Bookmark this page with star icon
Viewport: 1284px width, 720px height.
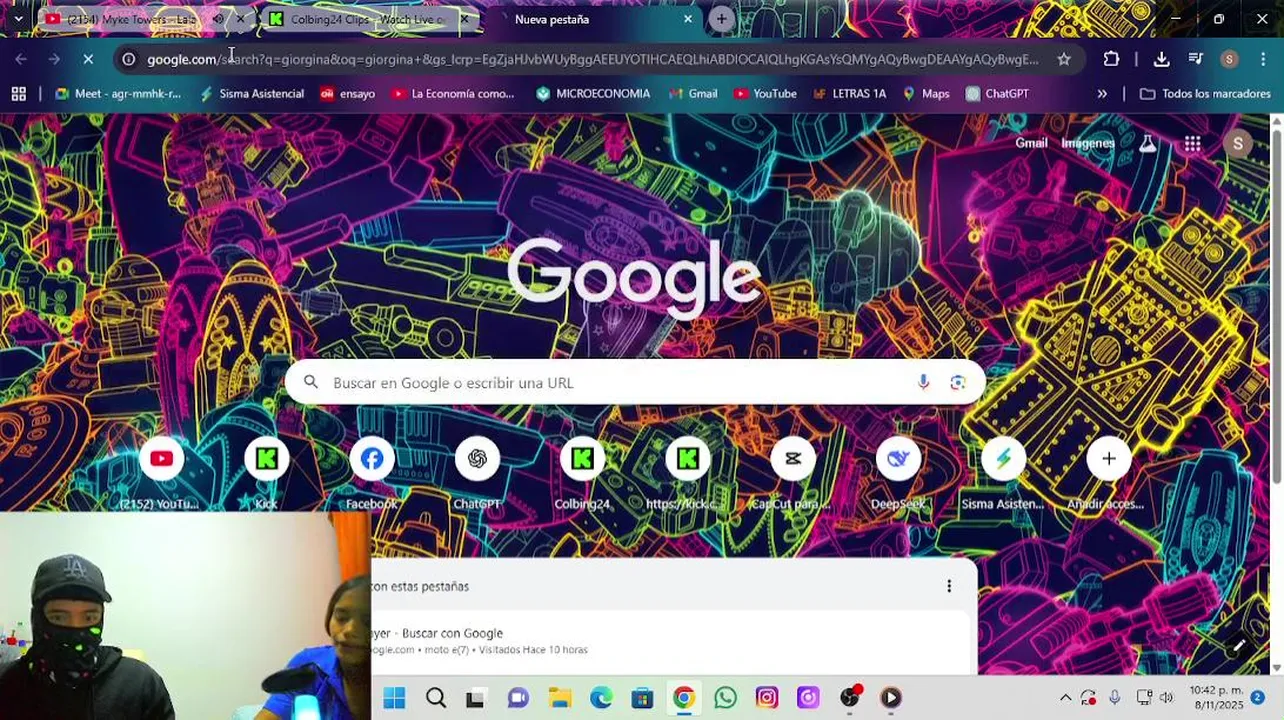(1064, 59)
